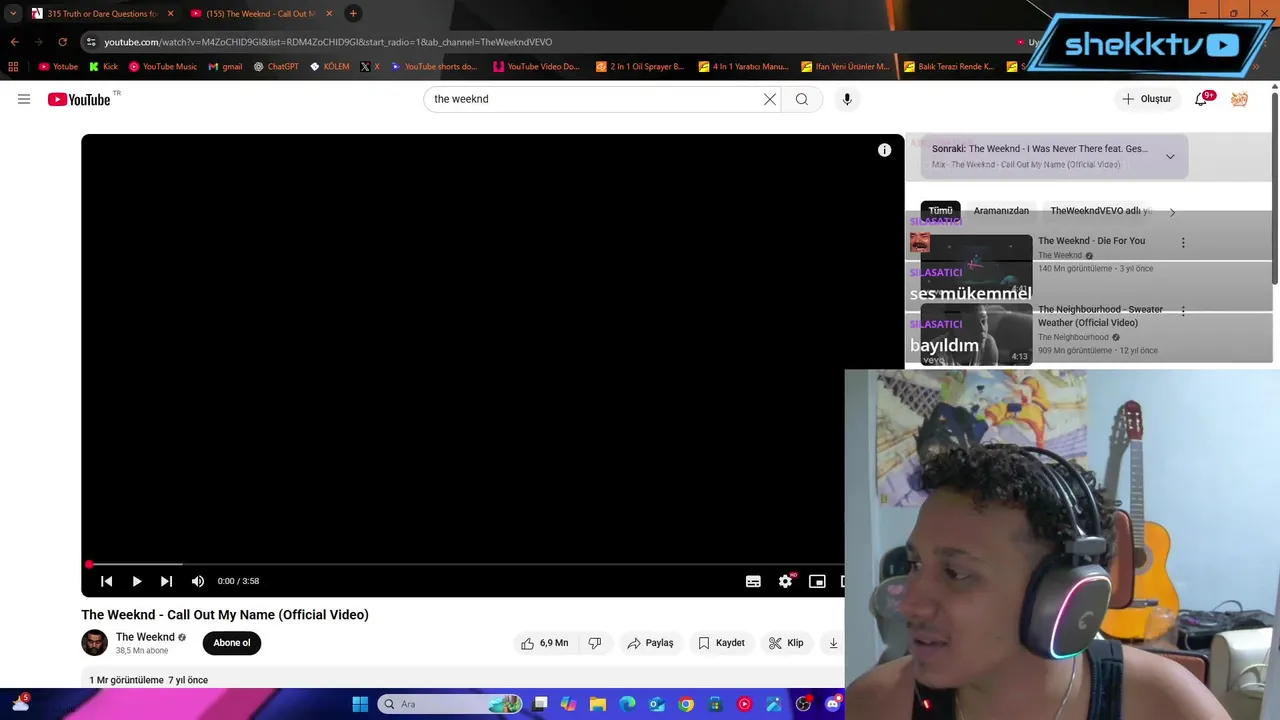Screen dimensions: 1280x720
Task: Go back in browser history
Action: point(14,42)
